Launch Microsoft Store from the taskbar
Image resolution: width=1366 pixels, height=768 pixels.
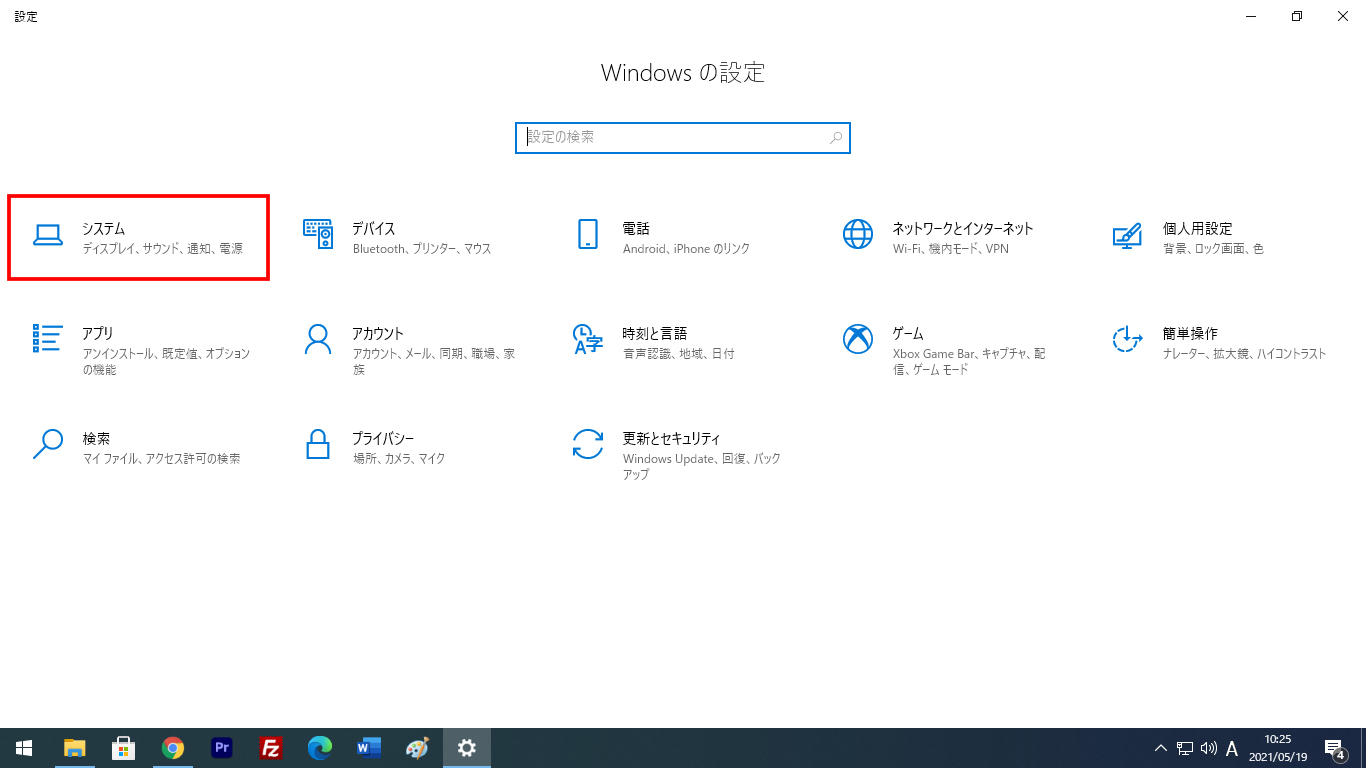123,748
